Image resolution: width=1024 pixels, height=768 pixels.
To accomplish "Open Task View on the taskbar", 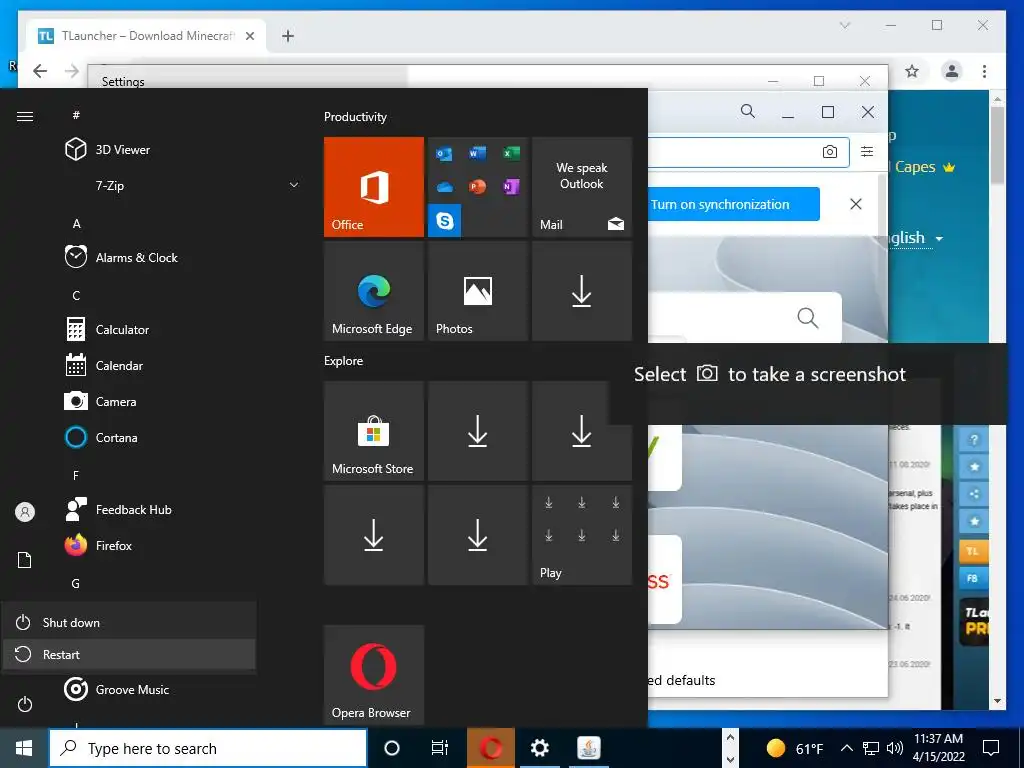I will click(440, 748).
